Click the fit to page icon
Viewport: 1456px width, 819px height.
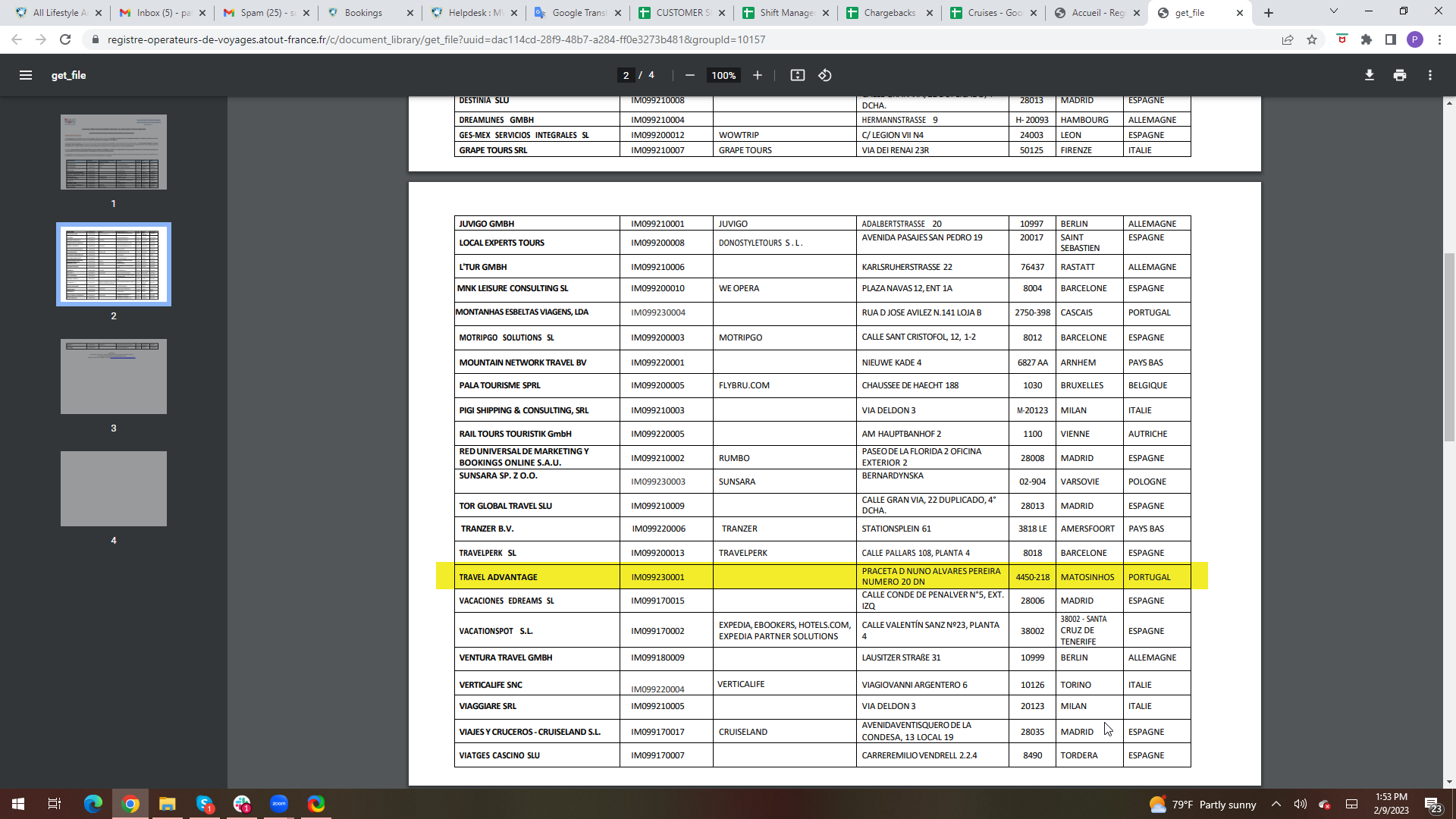pos(797,75)
